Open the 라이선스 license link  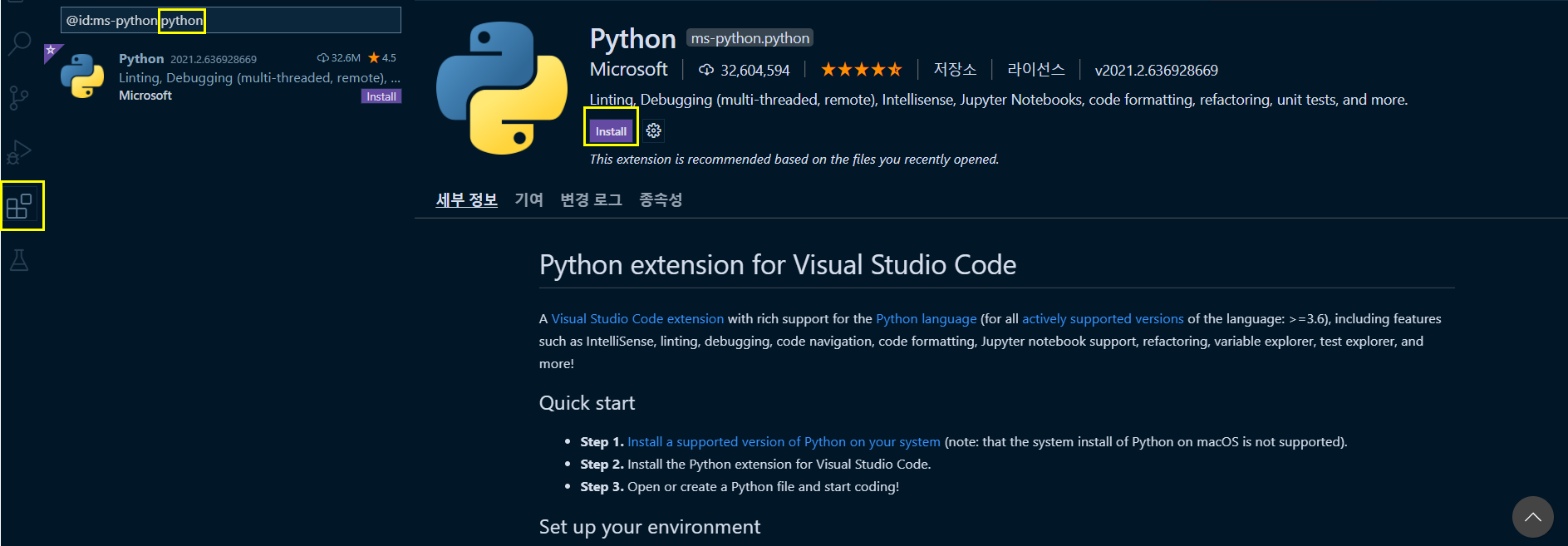(x=1035, y=69)
